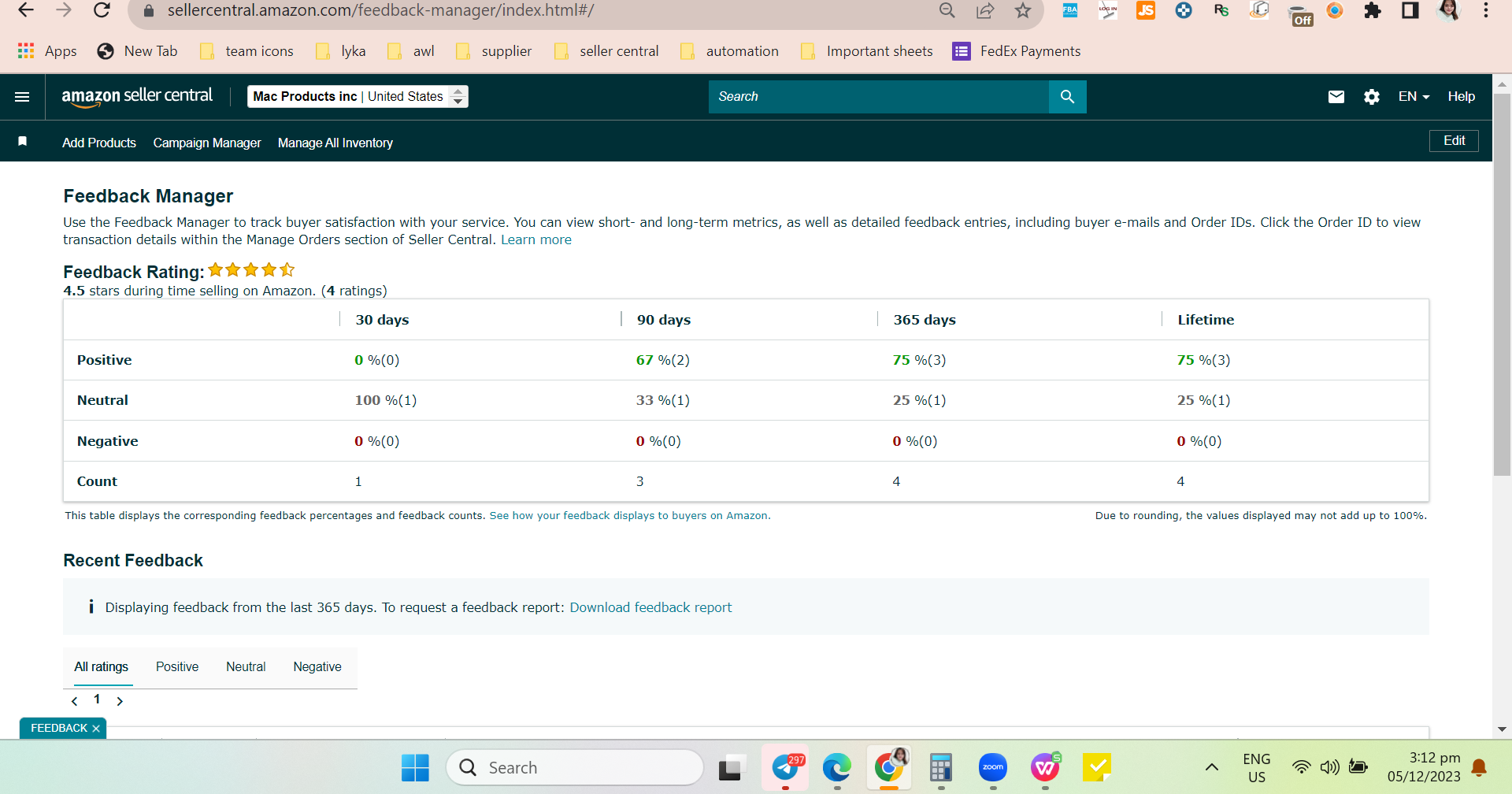
Task: Open Zoom from the taskbar
Action: (x=993, y=767)
